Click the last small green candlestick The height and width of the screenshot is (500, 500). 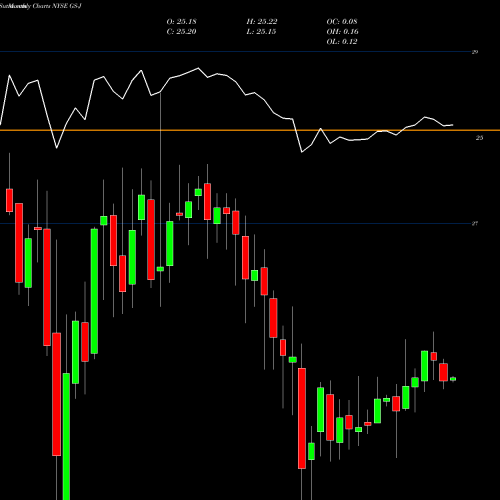click(x=453, y=379)
